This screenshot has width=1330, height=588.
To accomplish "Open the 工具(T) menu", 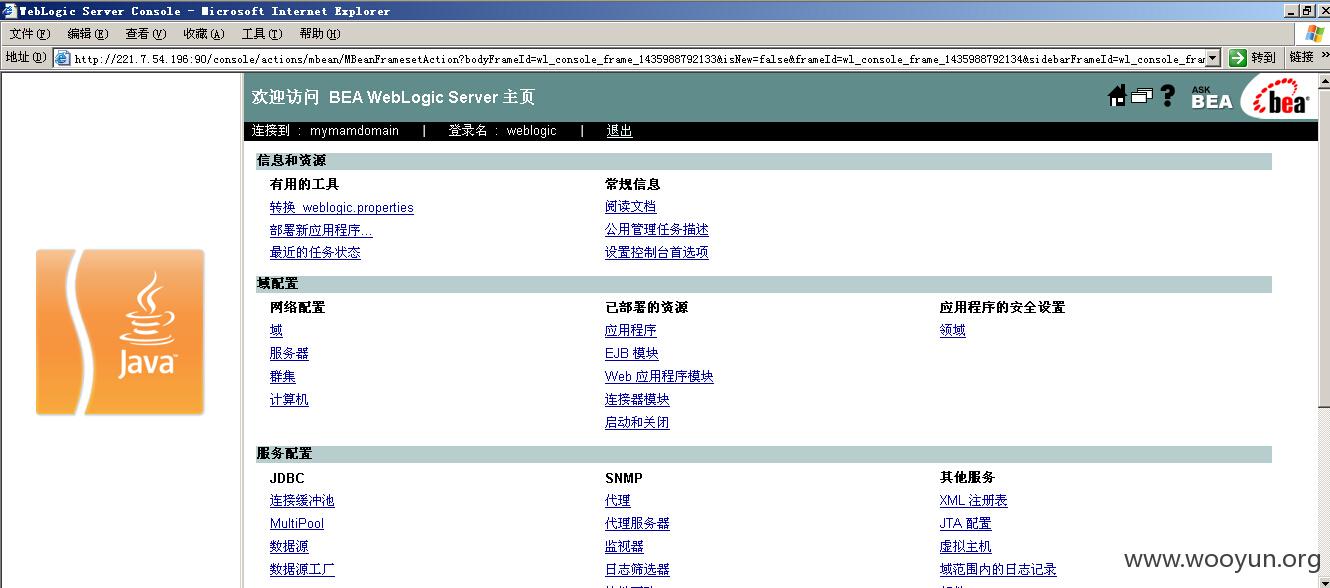I will [262, 33].
